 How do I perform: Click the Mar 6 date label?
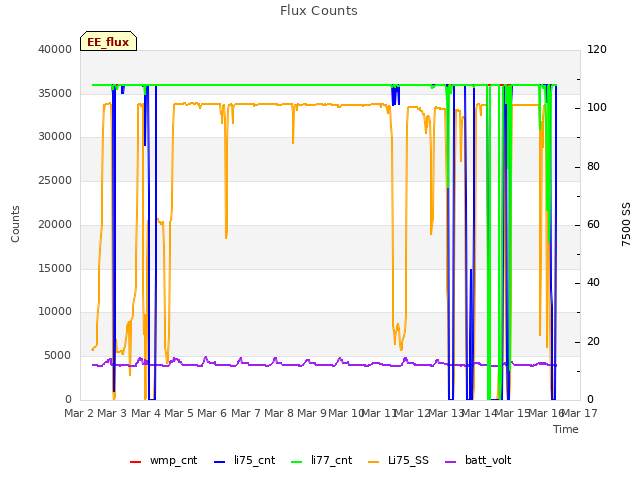(212, 413)
